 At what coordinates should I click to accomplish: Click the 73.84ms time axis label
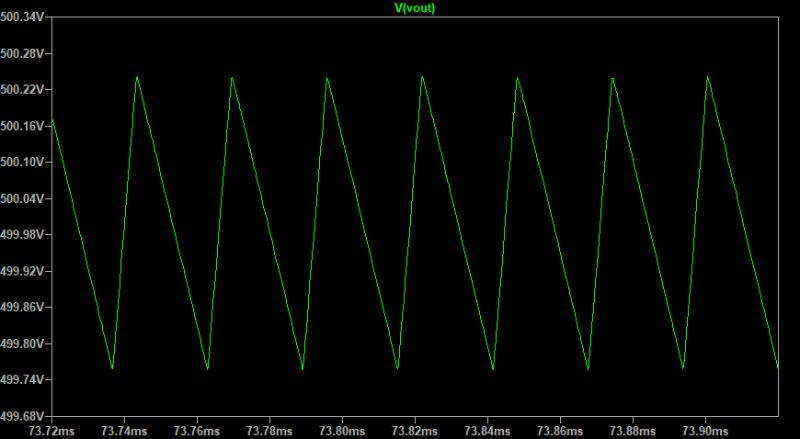tap(487, 431)
